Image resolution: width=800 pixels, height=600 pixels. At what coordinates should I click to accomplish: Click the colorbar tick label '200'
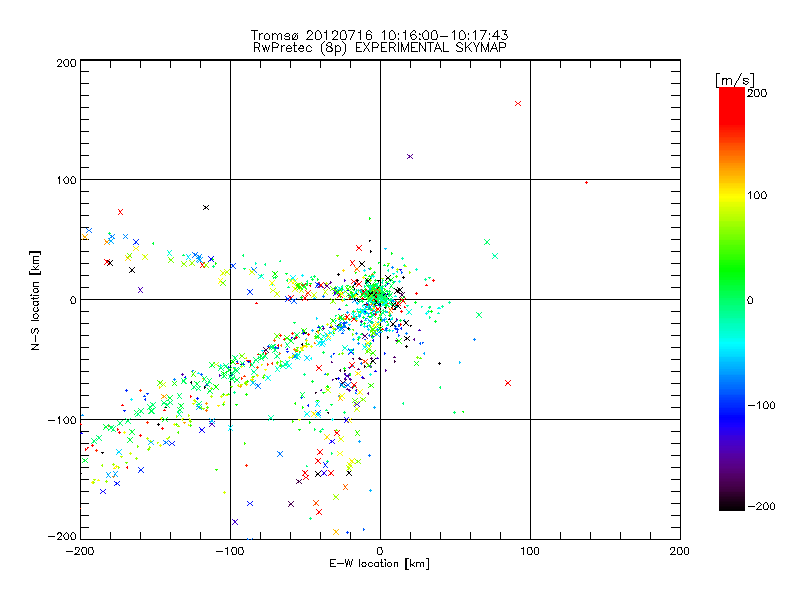click(757, 93)
